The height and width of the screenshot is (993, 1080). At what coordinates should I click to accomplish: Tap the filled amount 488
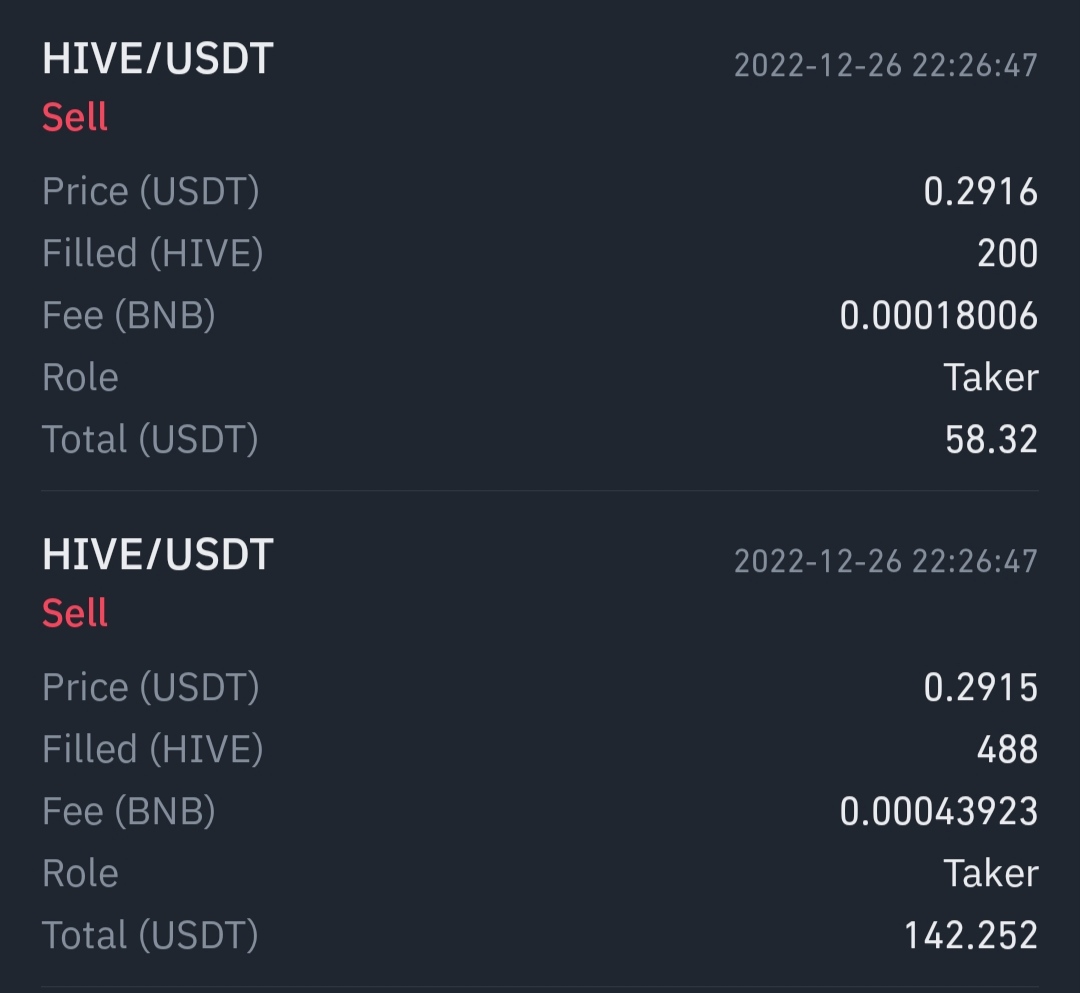click(1007, 749)
